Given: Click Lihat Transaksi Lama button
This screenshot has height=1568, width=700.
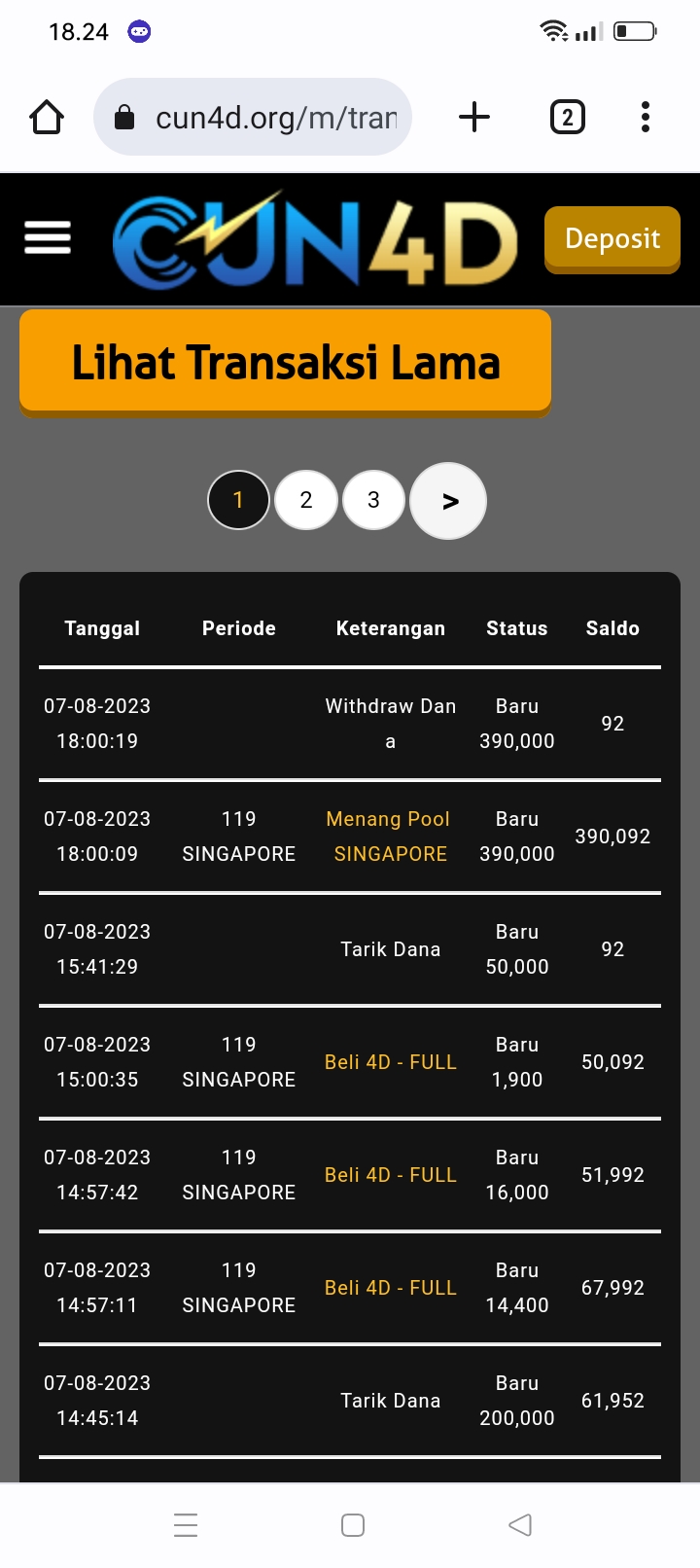Looking at the screenshot, I should coord(285,362).
